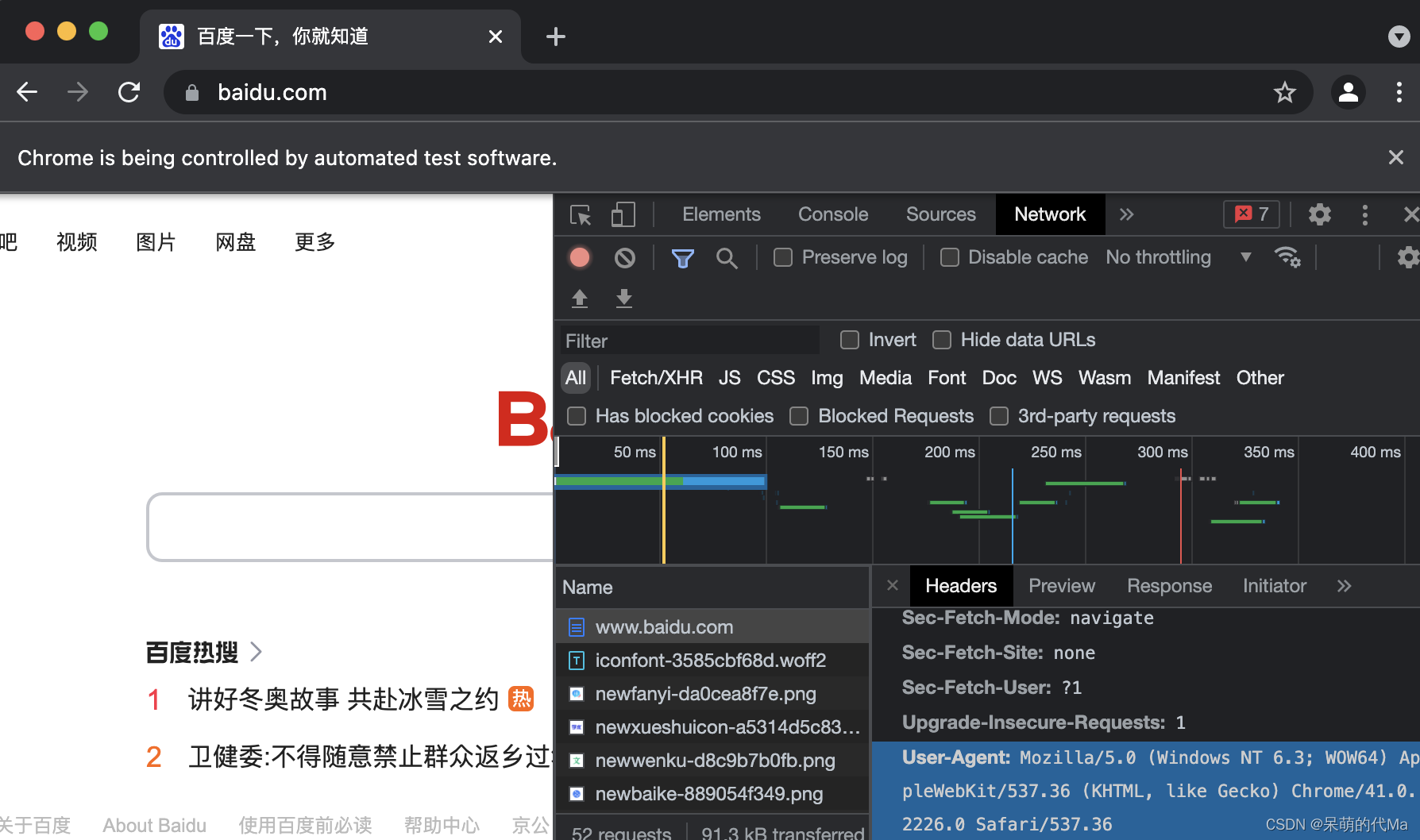Screen dimensions: 1420x840
Task: Filter requests by CSS
Action: point(776,378)
